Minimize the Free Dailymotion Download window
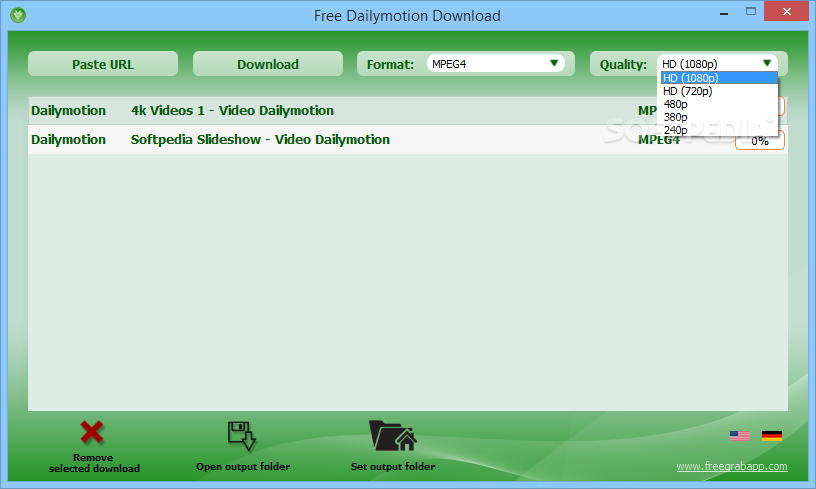The height and width of the screenshot is (489, 816). pyautogui.click(x=723, y=12)
